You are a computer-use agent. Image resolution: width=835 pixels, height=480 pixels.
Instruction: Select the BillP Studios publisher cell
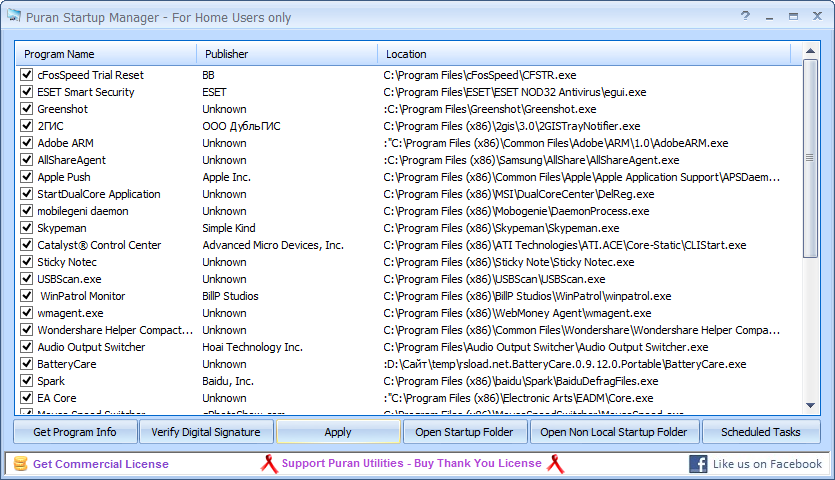point(230,296)
